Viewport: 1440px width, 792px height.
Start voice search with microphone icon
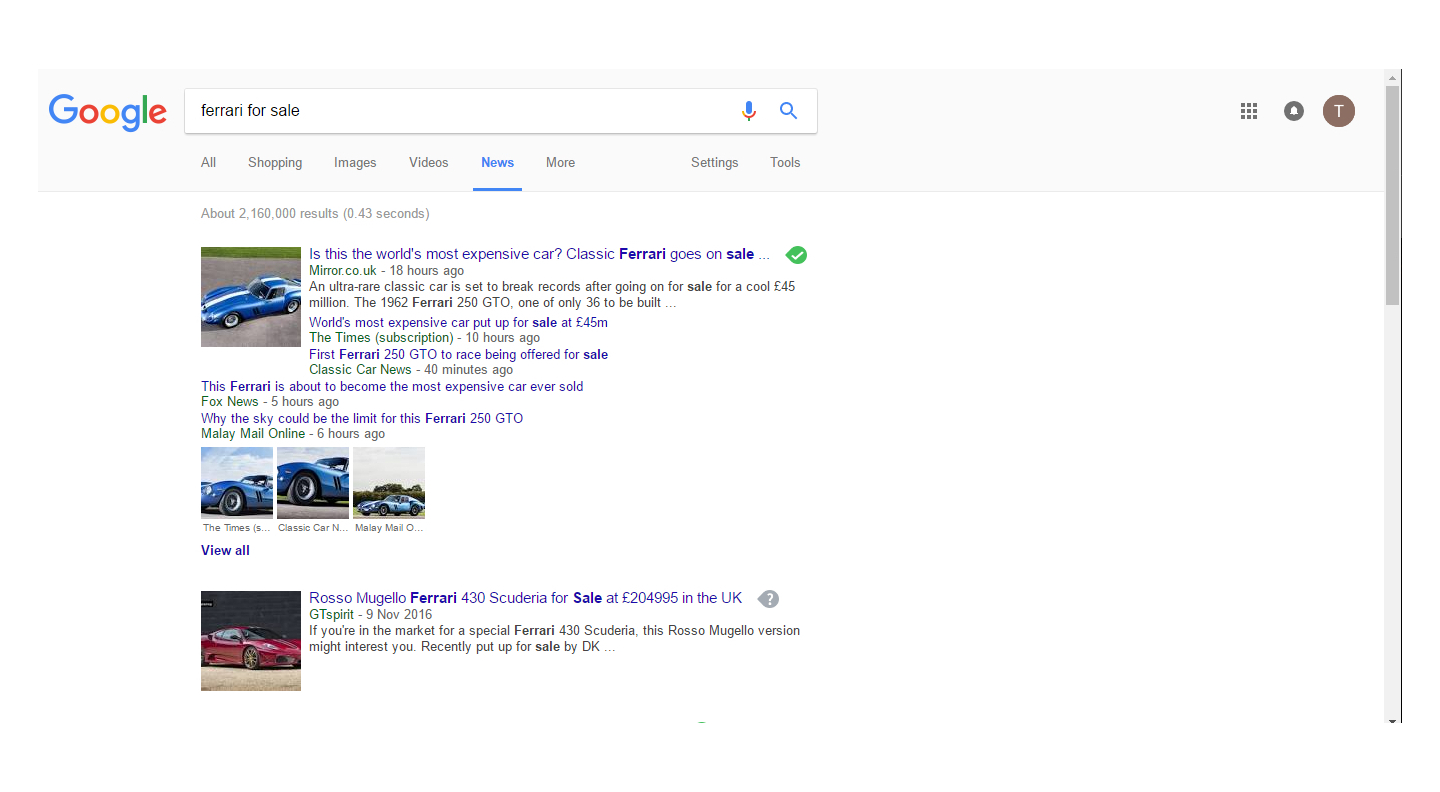tap(749, 111)
